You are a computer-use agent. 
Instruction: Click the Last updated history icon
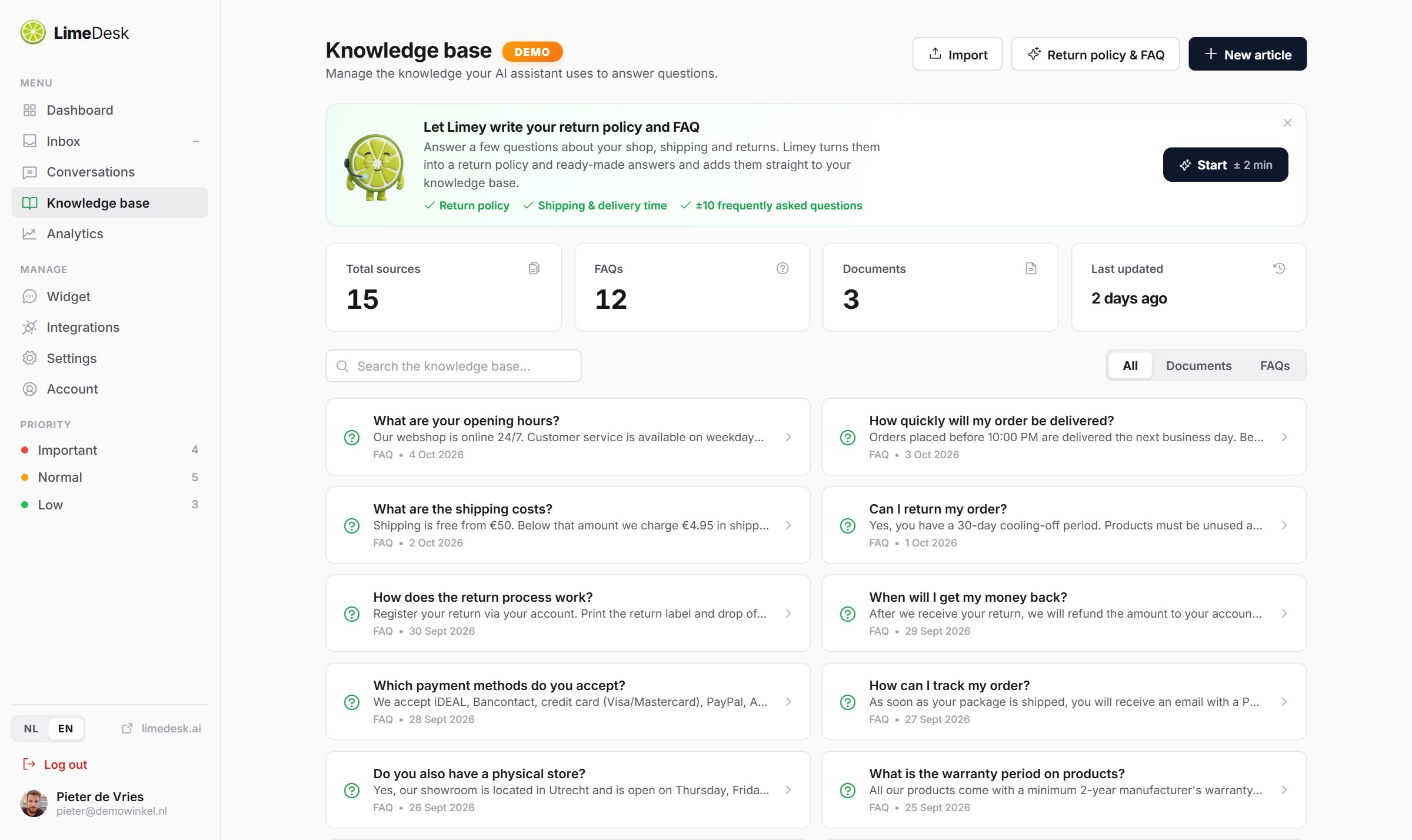tap(1279, 268)
